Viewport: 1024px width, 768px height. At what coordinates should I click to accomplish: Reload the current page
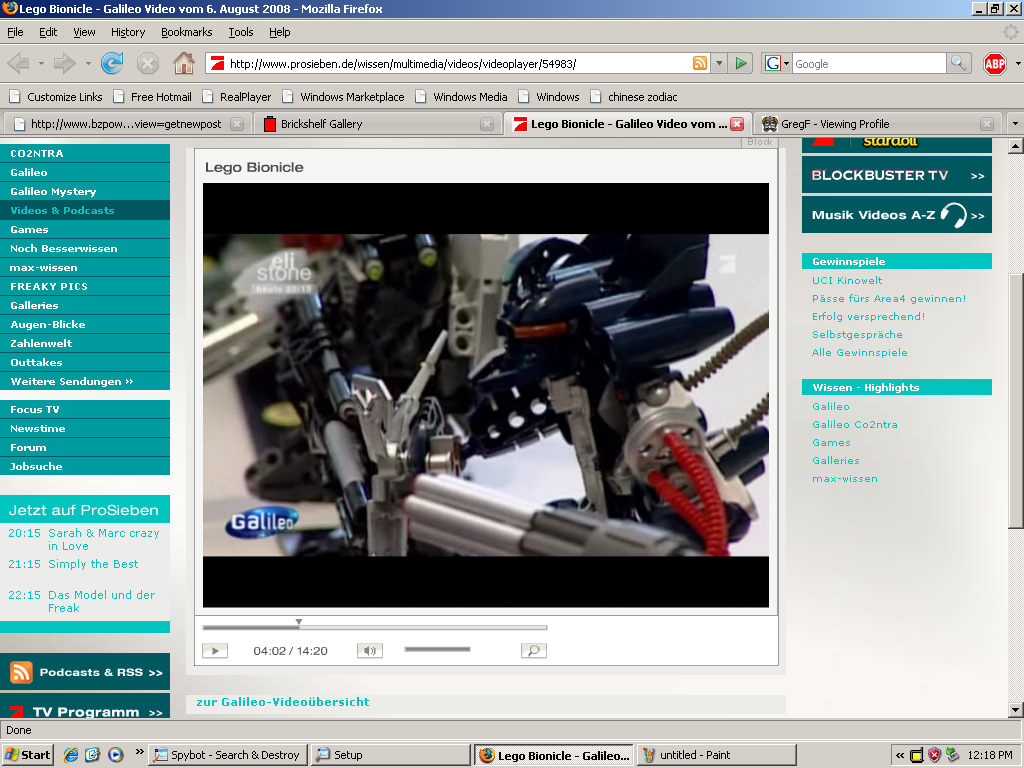(112, 63)
